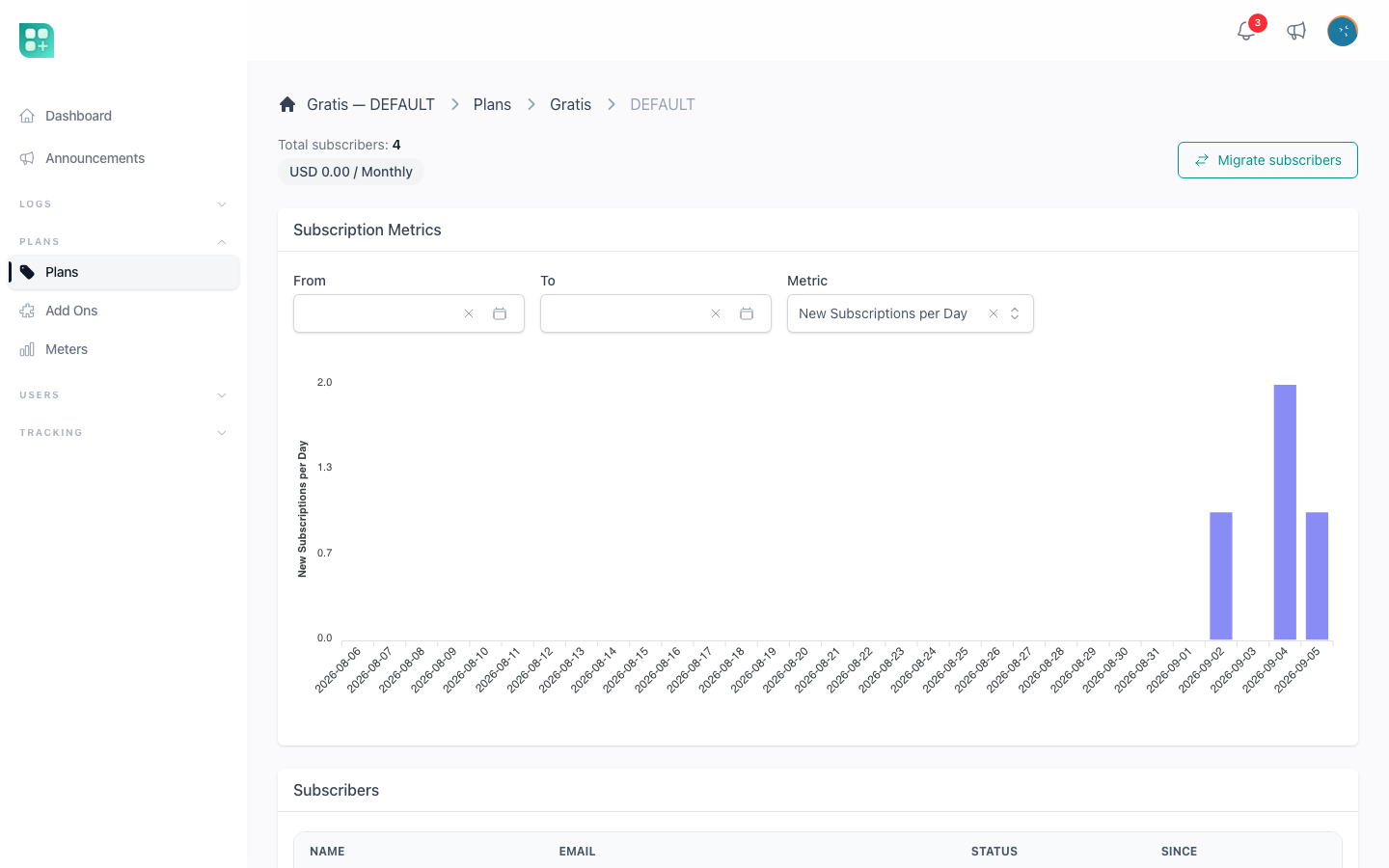Open the announcements megaphone in the header
Image resolution: width=1389 pixels, height=868 pixels.
tap(1296, 31)
